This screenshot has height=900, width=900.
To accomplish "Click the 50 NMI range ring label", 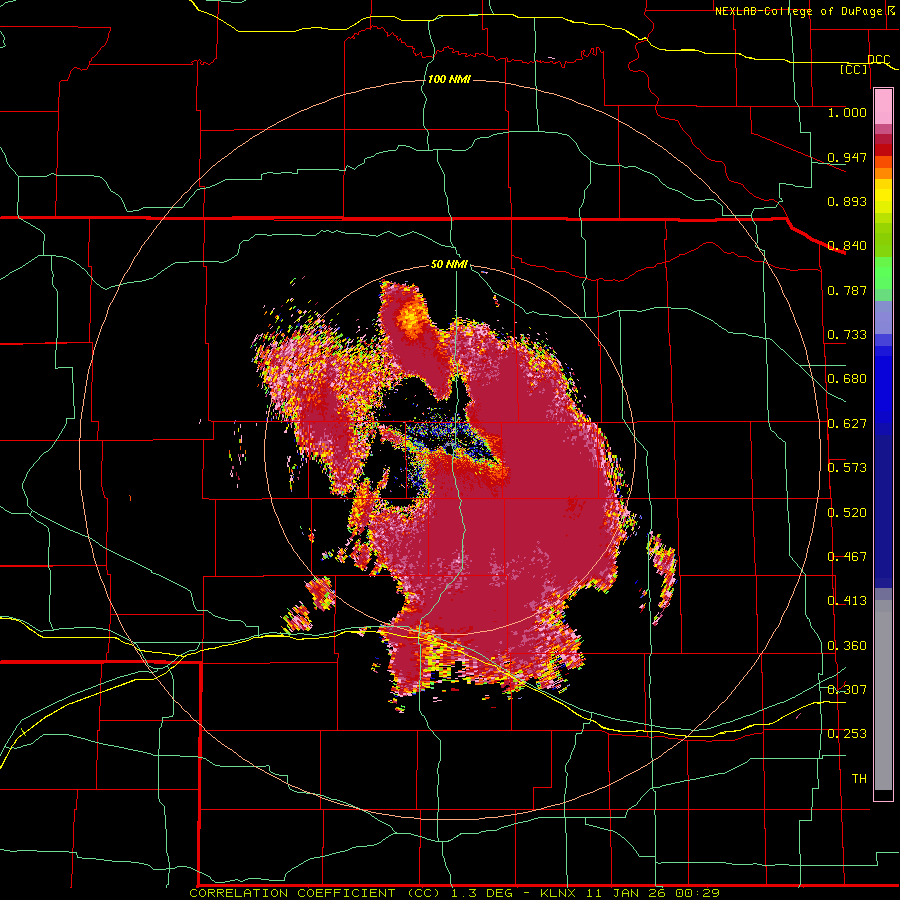I will (449, 265).
